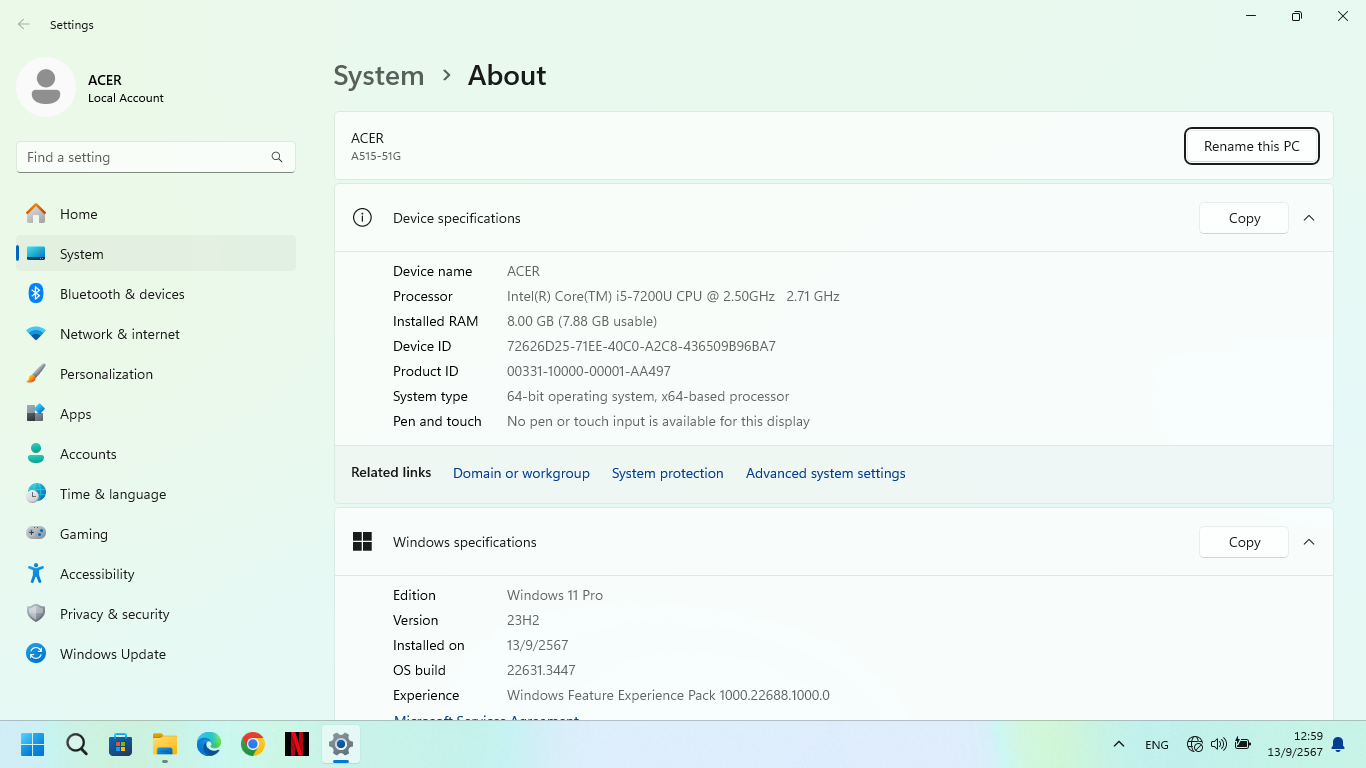1366x768 pixels.
Task: Click the search magnifier in Find a setting
Action: pyautogui.click(x=277, y=157)
